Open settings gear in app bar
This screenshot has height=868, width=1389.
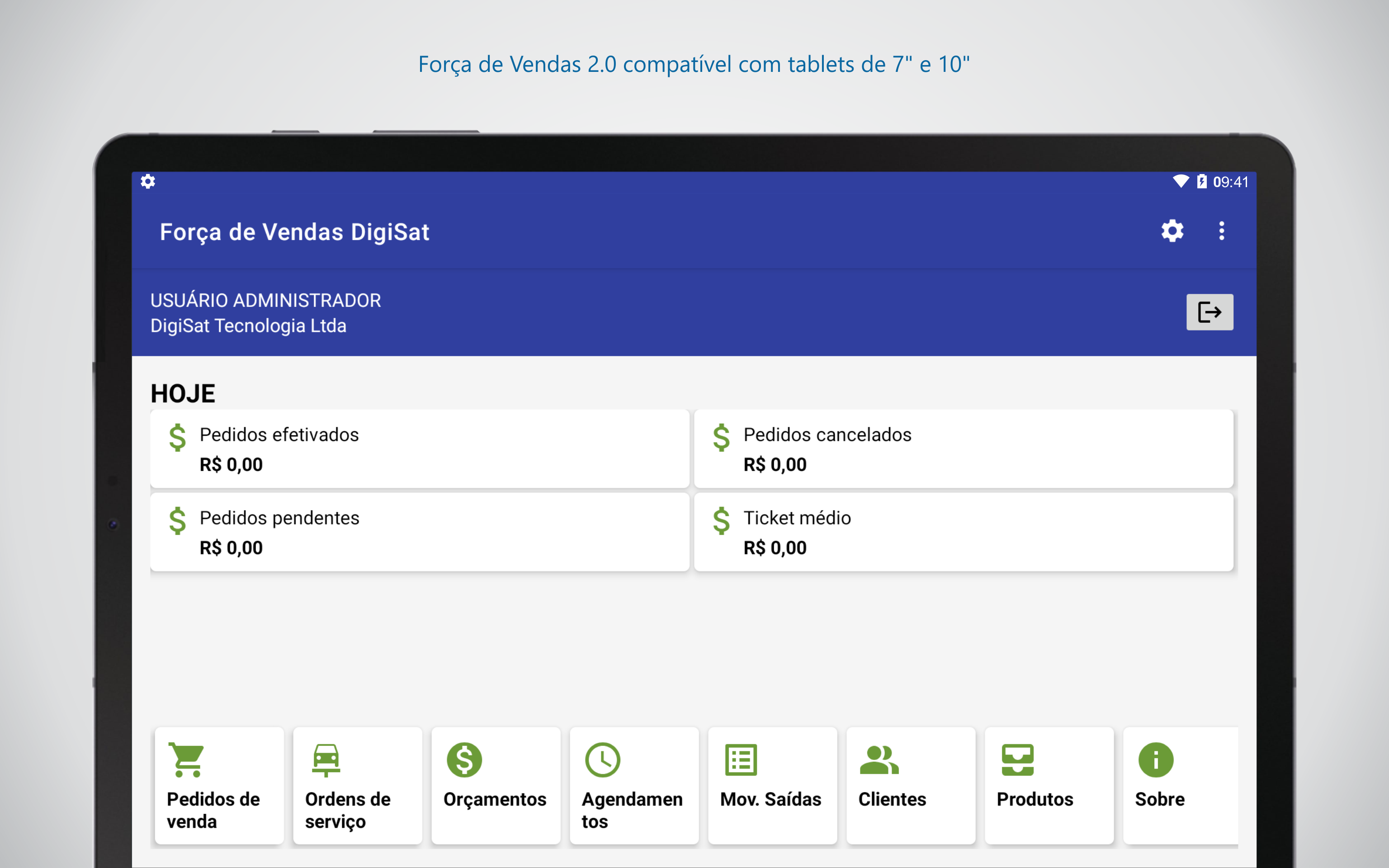coord(1172,231)
